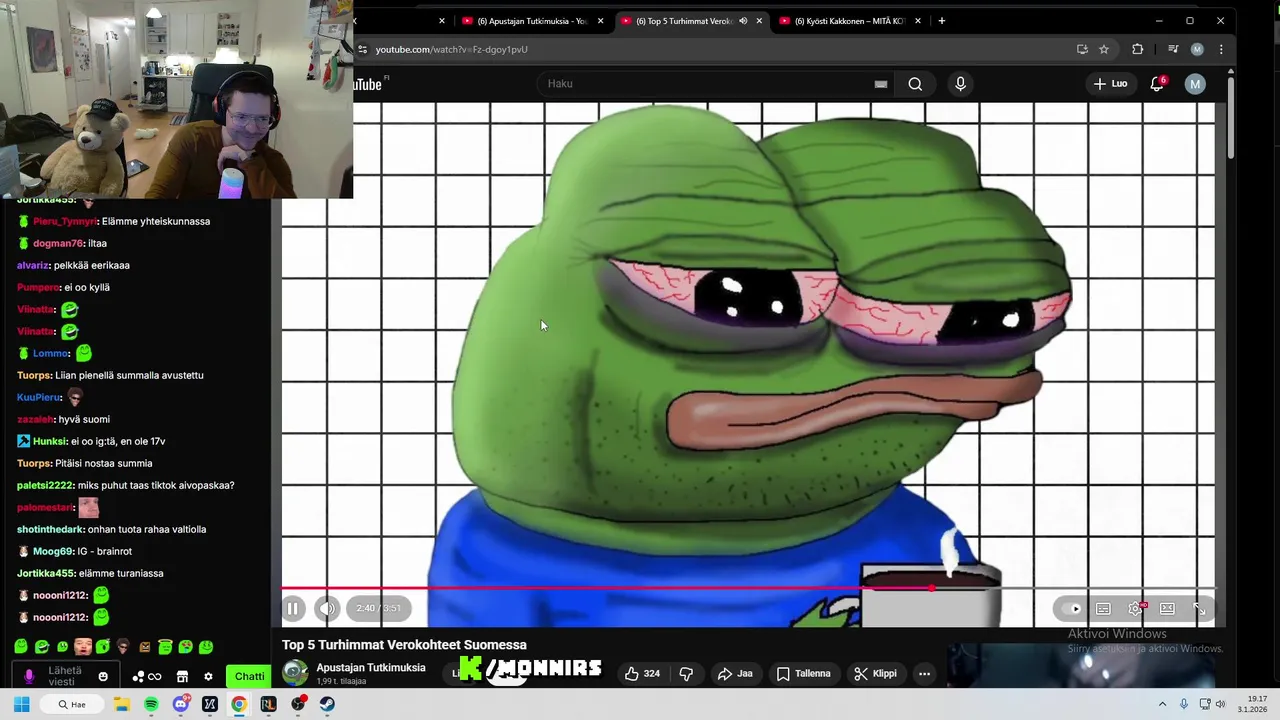Click the YouTube search magnifier button
1280x720 pixels.
click(915, 84)
